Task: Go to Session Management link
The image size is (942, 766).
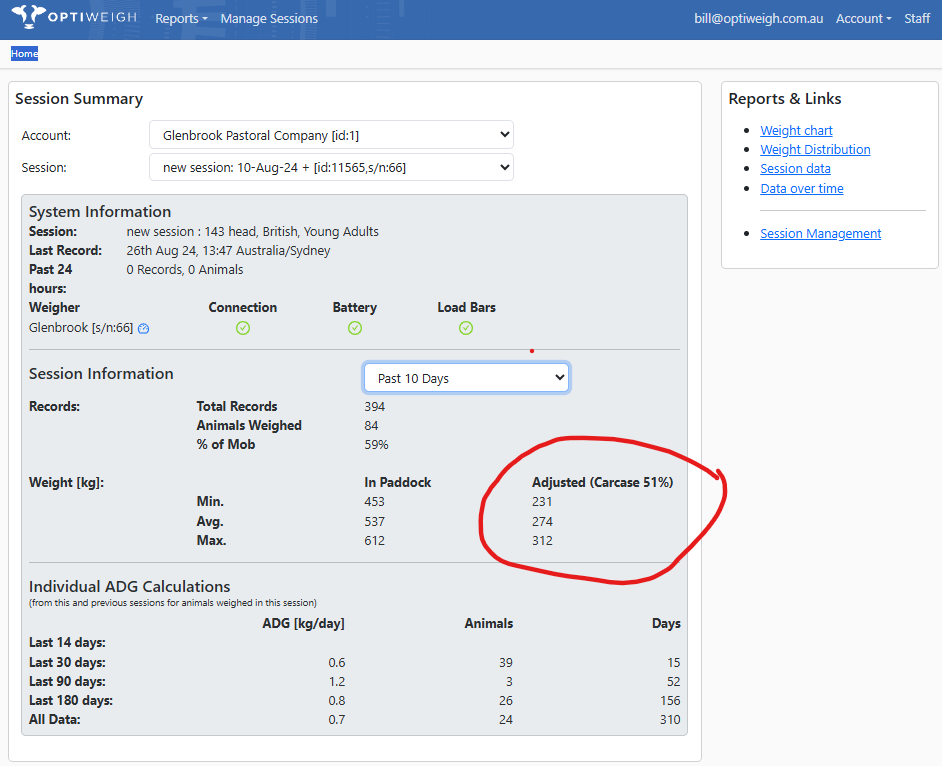Action: (820, 234)
